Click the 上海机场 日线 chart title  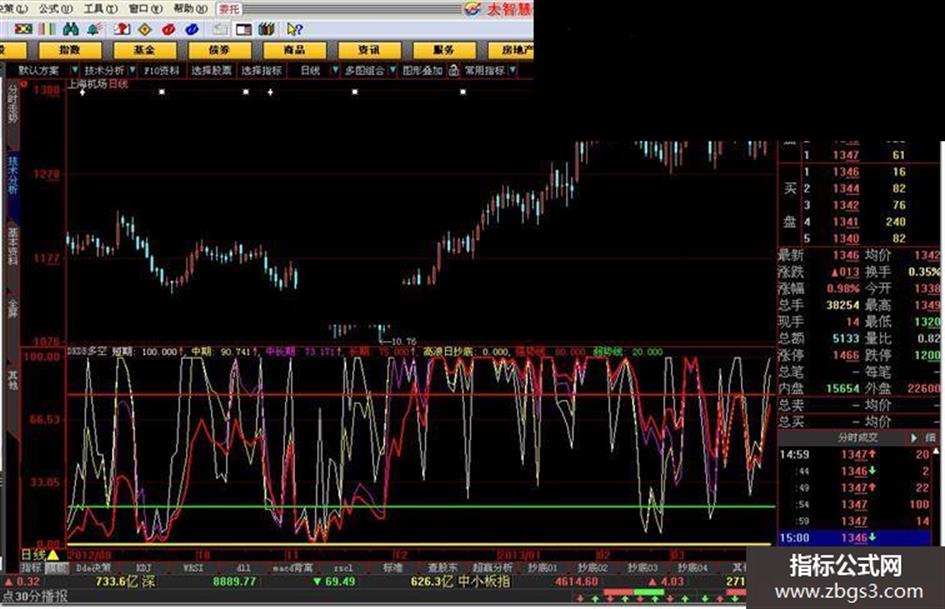tap(97, 84)
